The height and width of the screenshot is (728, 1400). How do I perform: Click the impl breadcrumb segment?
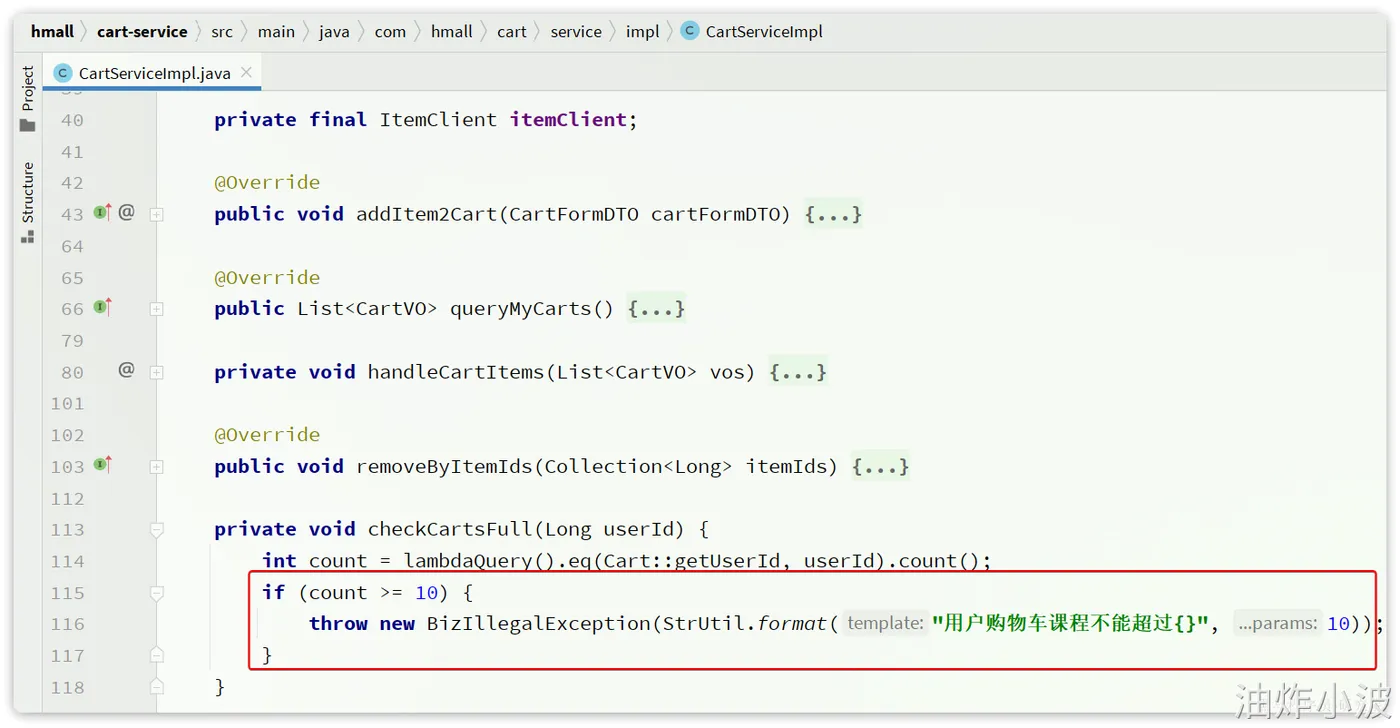point(642,31)
